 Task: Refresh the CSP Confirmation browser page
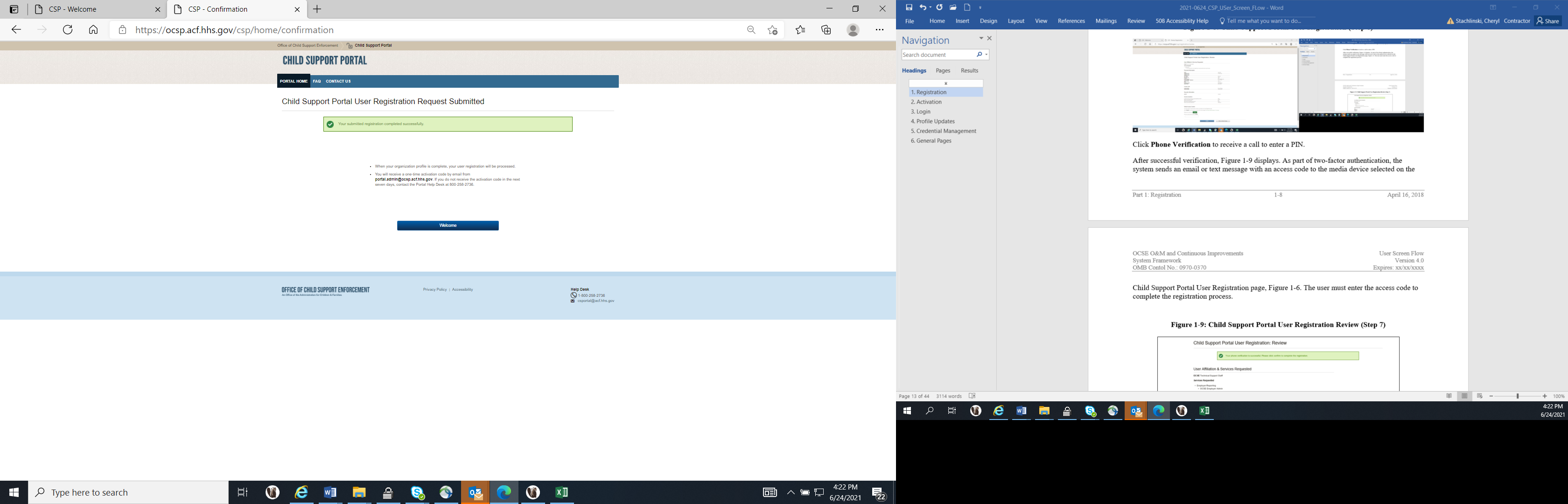[x=68, y=30]
